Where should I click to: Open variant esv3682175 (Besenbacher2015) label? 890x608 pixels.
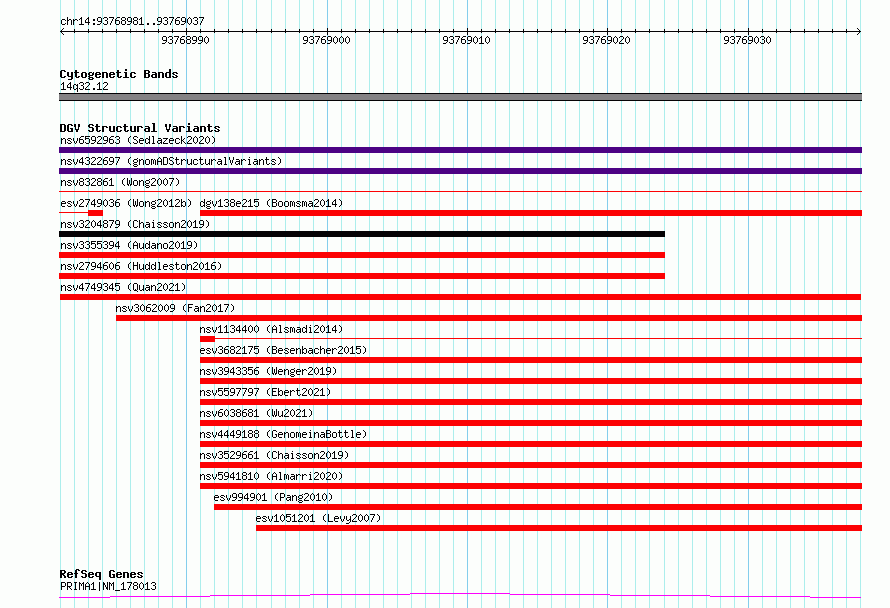click(x=283, y=350)
